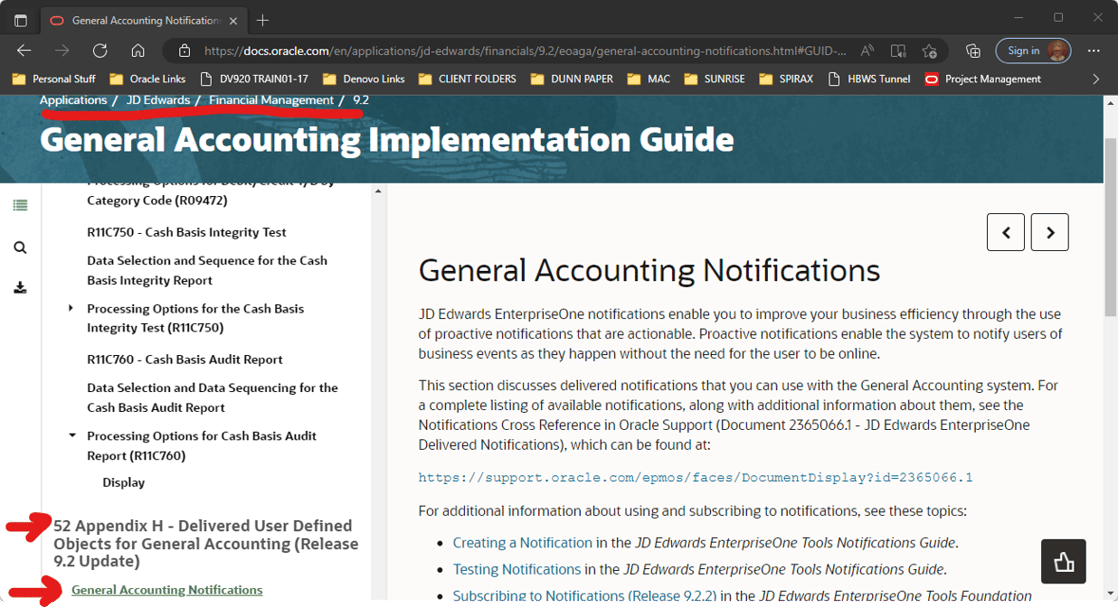Add this page to favorites star icon

click(929, 51)
